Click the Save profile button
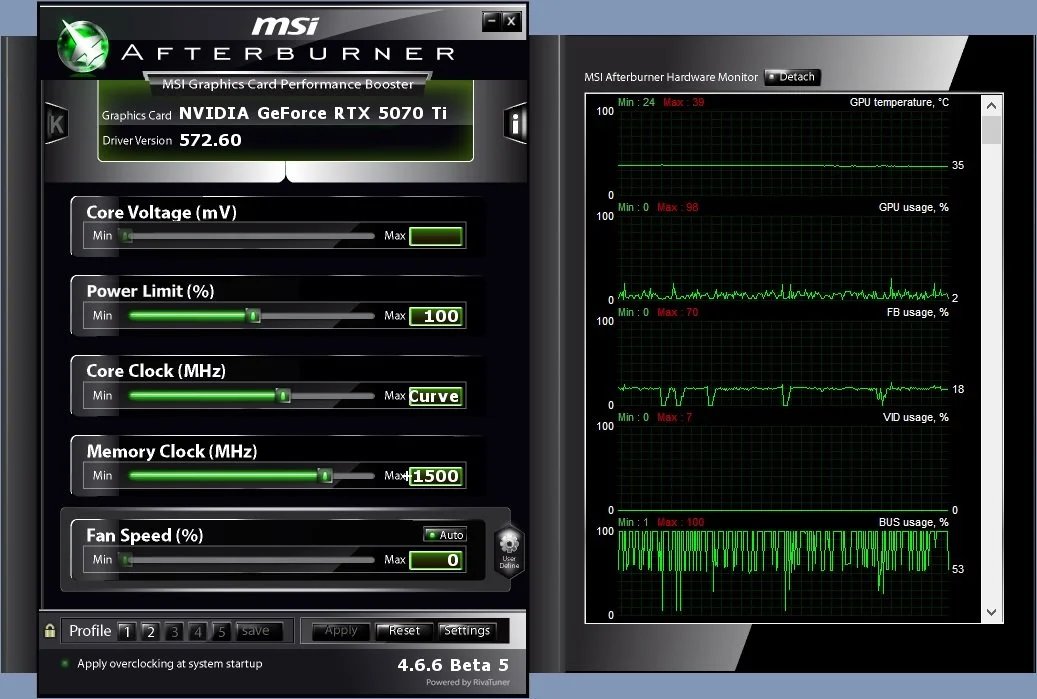 pyautogui.click(x=257, y=631)
